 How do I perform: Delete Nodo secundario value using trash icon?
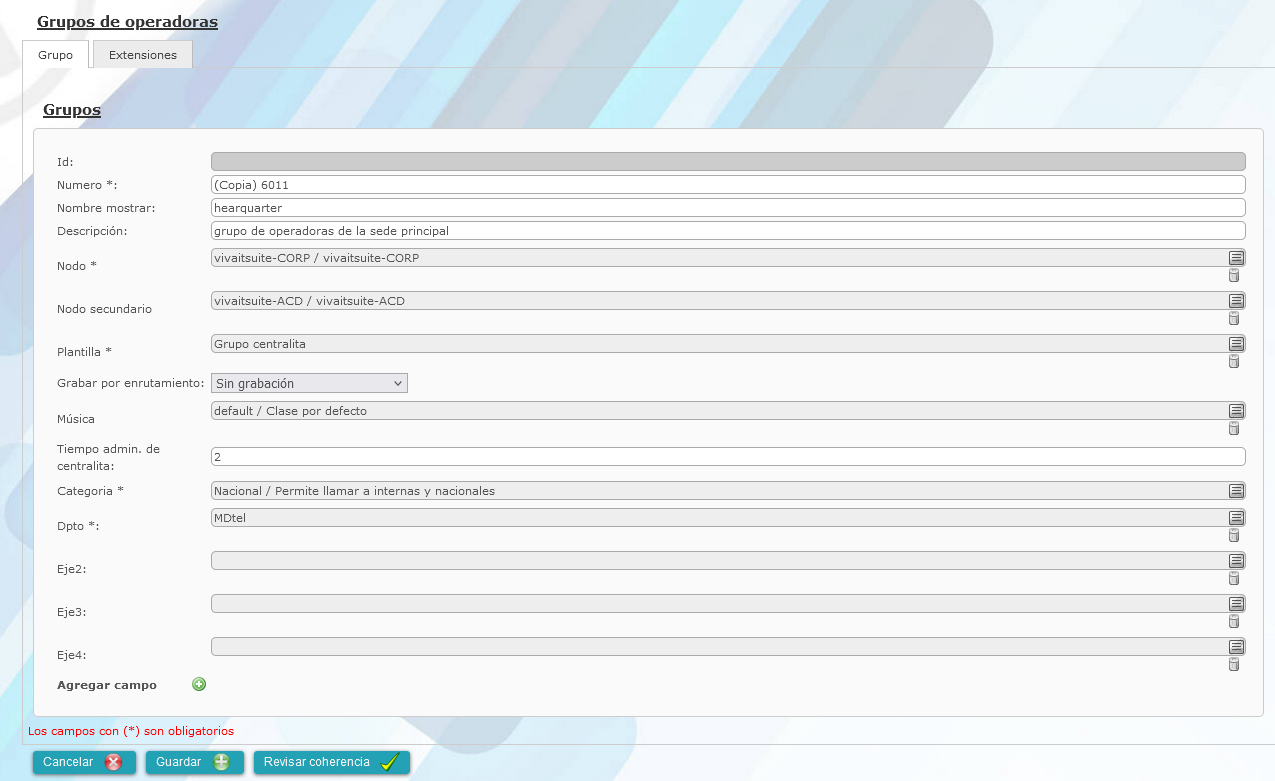(1233, 319)
